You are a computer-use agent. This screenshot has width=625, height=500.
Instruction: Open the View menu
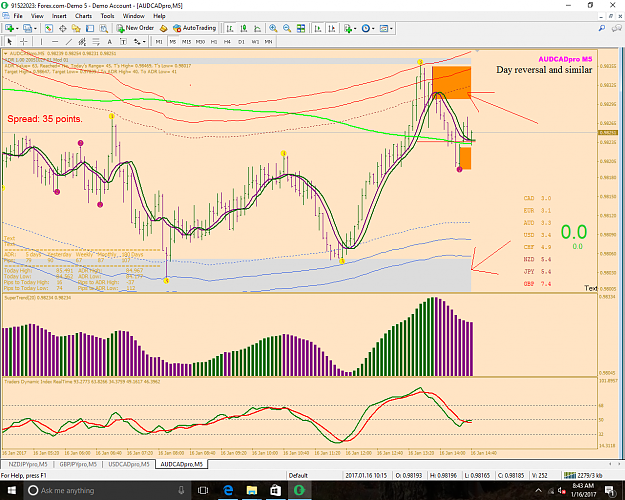point(37,16)
